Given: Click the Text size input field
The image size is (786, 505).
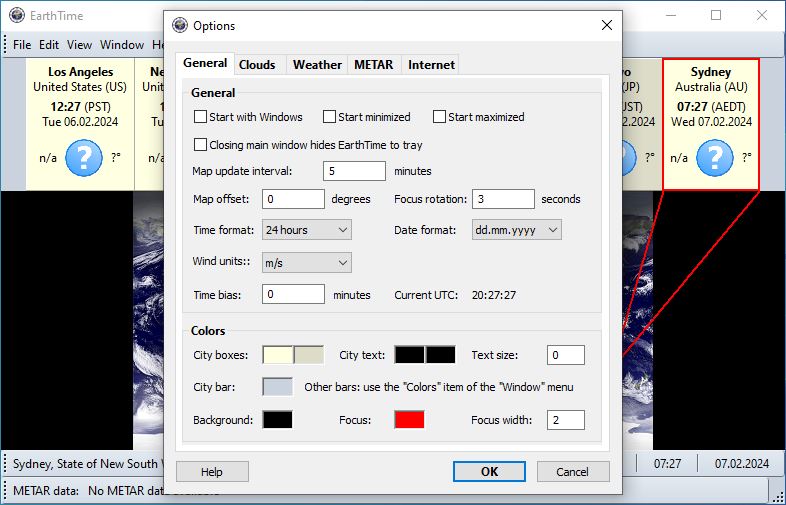Looking at the screenshot, I should [566, 355].
